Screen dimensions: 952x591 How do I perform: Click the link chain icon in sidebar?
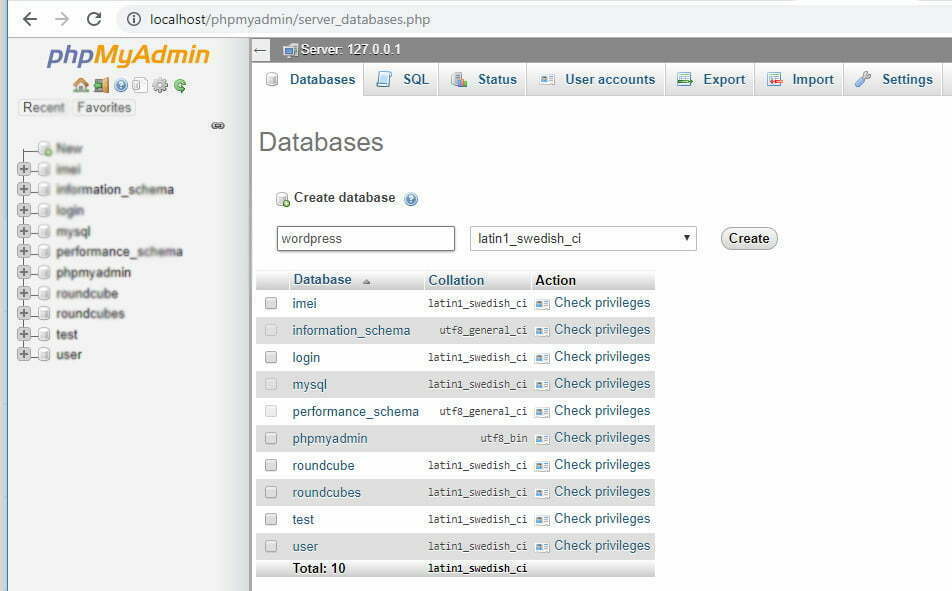click(x=218, y=126)
